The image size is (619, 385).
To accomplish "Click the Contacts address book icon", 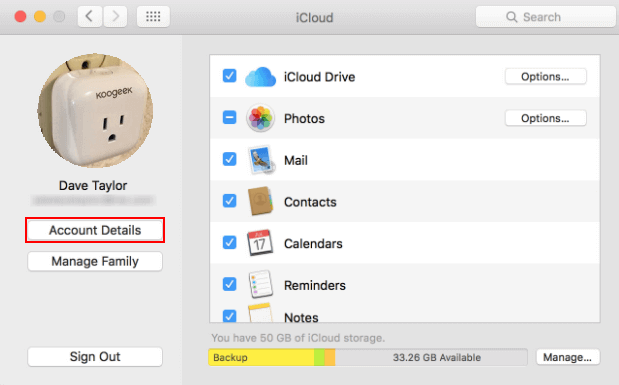I will [x=260, y=201].
